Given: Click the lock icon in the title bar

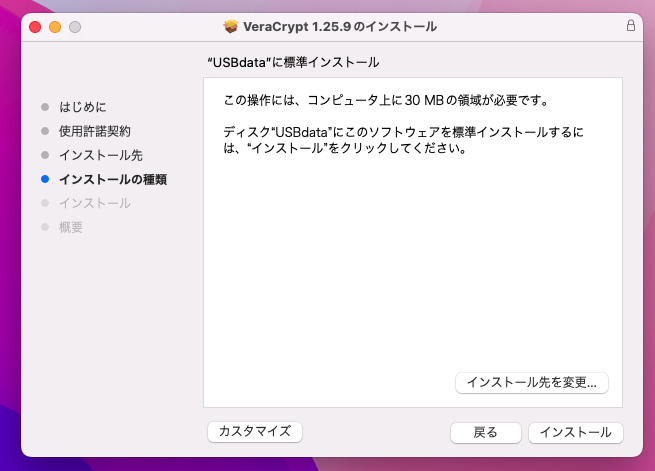Looking at the screenshot, I should click(x=630, y=26).
